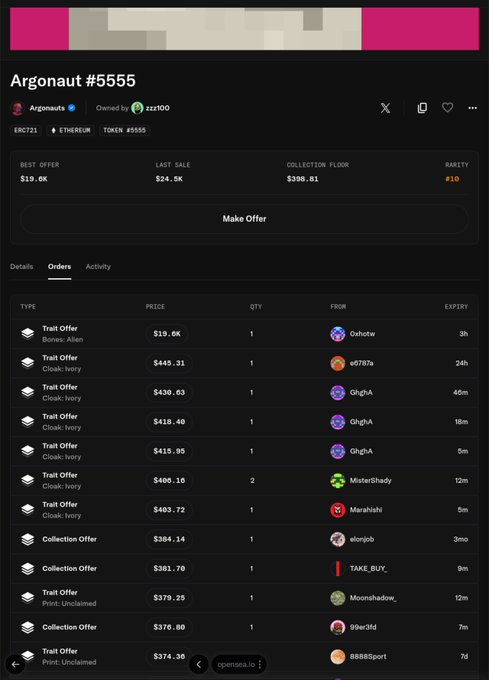
Task: Click 99er3fd avatar icon
Action: 338,627
